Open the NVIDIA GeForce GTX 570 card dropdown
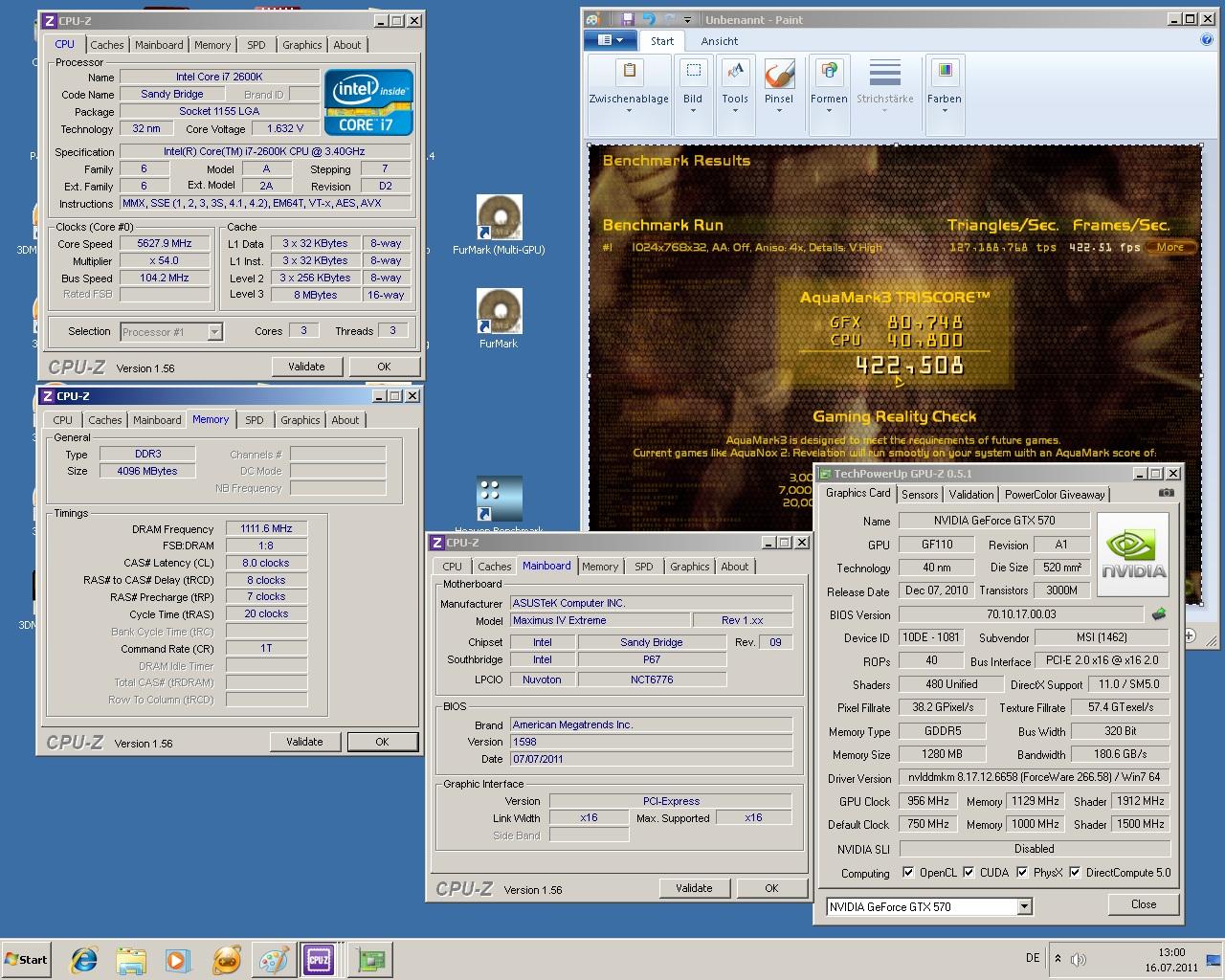1225x980 pixels. [1024, 906]
